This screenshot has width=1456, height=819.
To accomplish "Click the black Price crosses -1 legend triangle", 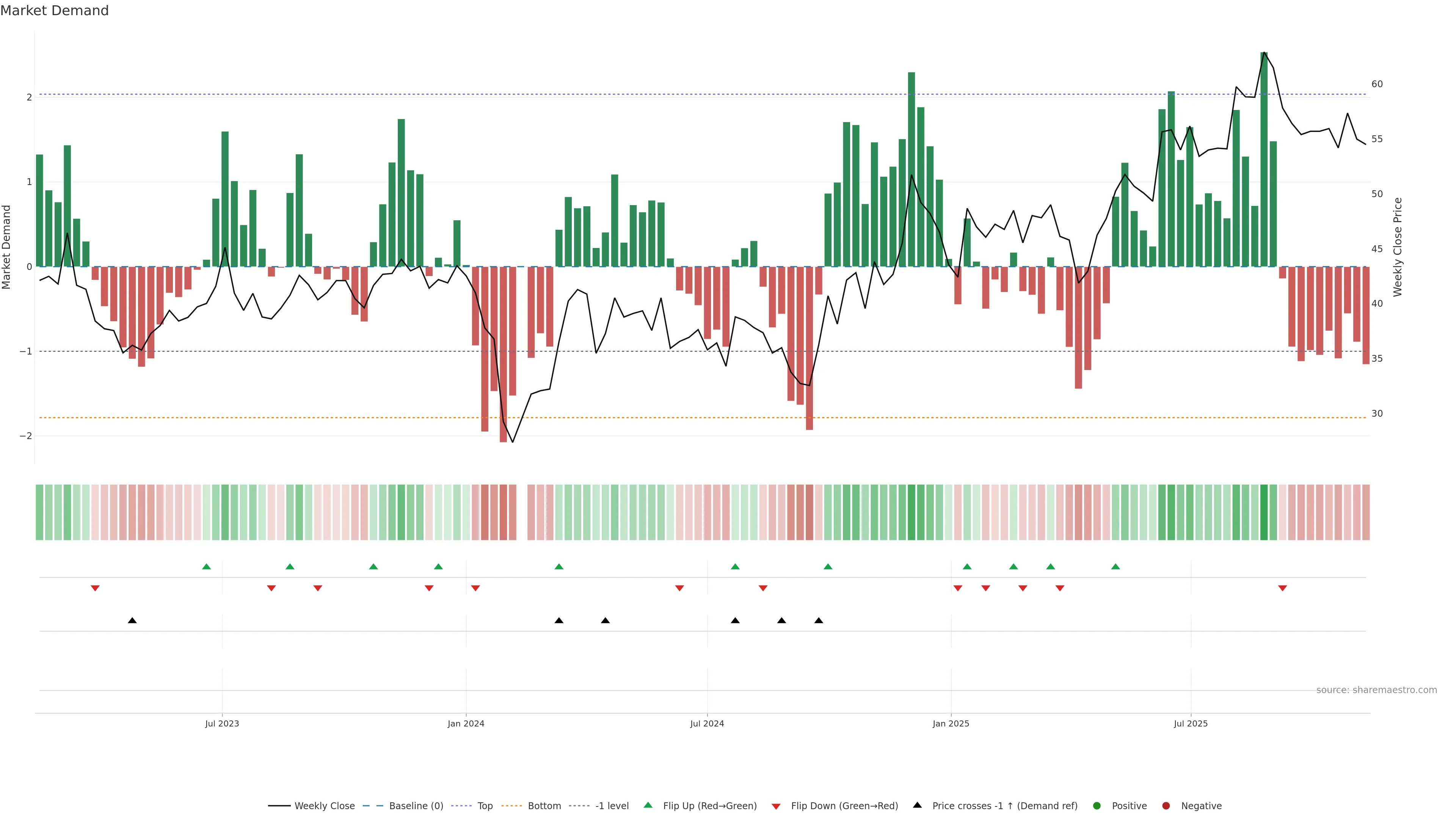I will point(917,805).
